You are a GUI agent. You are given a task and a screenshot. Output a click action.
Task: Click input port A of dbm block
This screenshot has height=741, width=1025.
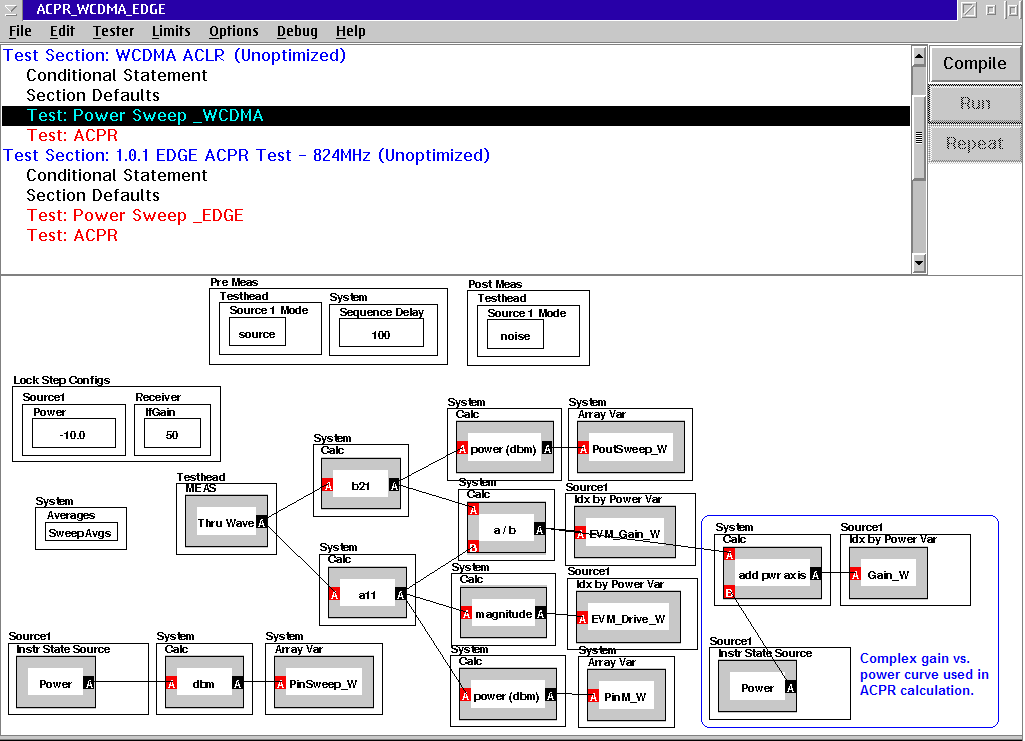click(171, 683)
